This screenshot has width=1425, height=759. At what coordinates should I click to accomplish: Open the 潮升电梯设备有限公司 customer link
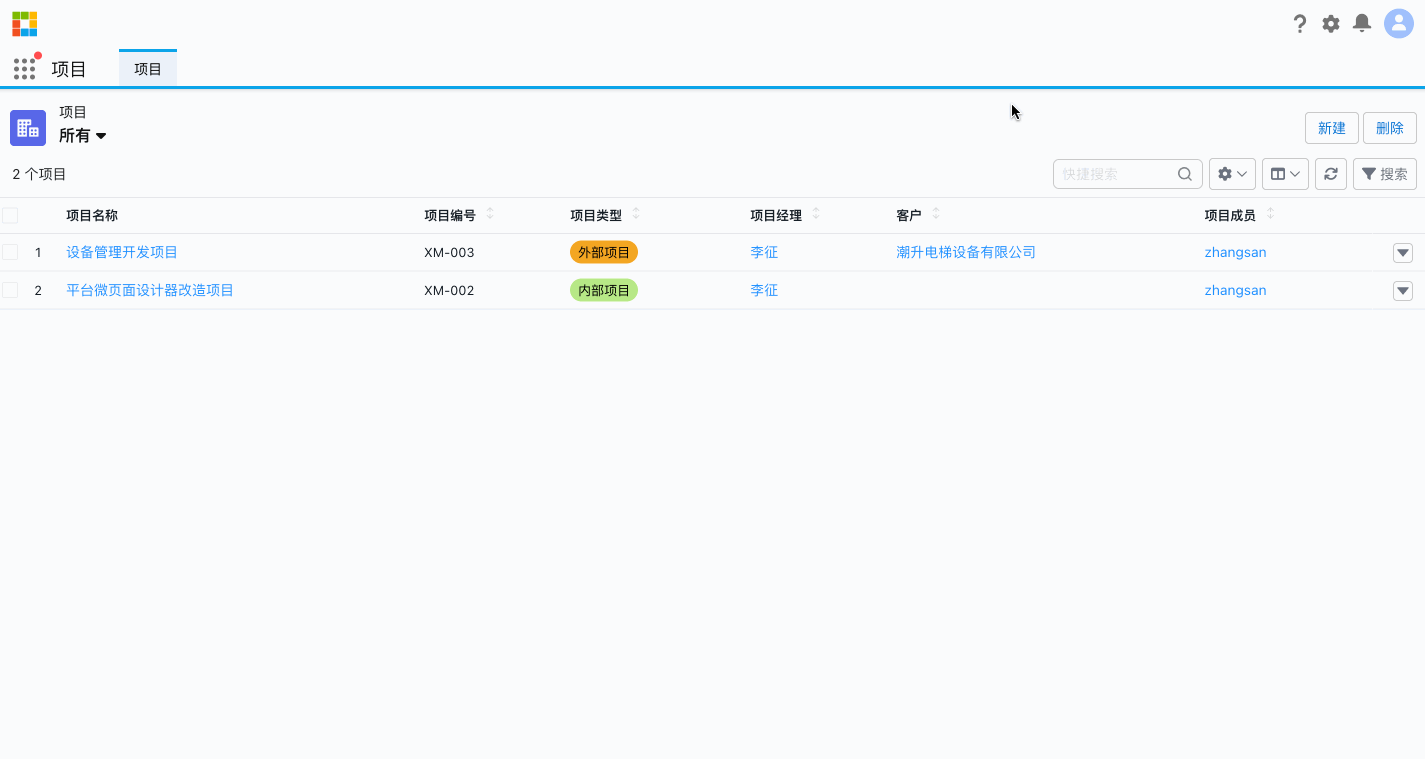(966, 252)
